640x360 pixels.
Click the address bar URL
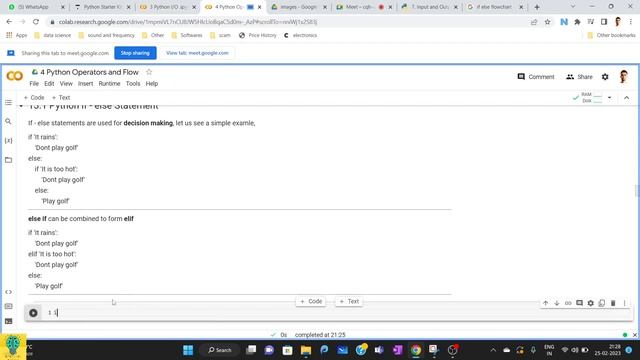click(188, 22)
